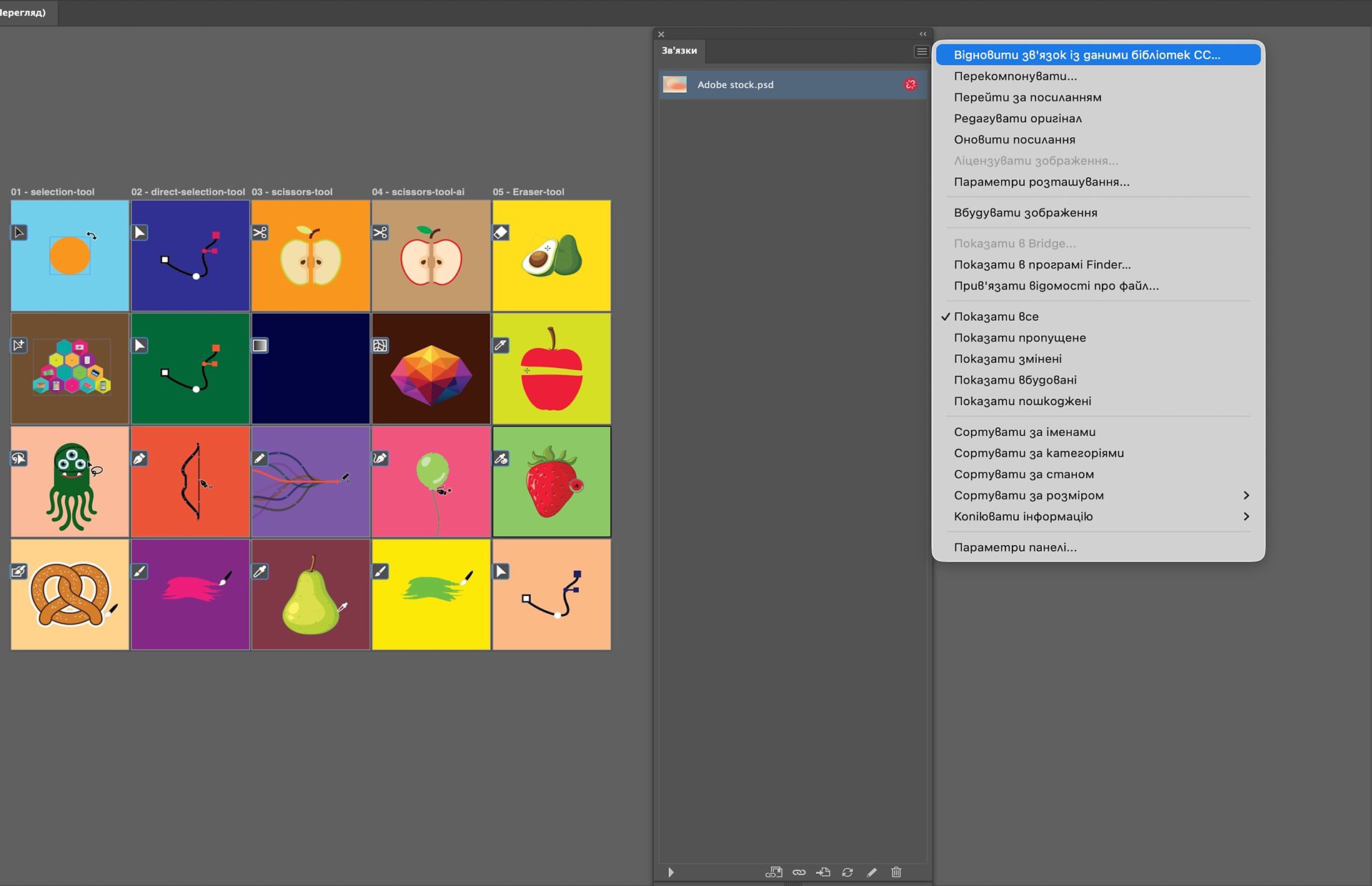Image resolution: width=1372 pixels, height=886 pixels.
Task: Choose Показати в програмі Finder...
Action: 1098,264
